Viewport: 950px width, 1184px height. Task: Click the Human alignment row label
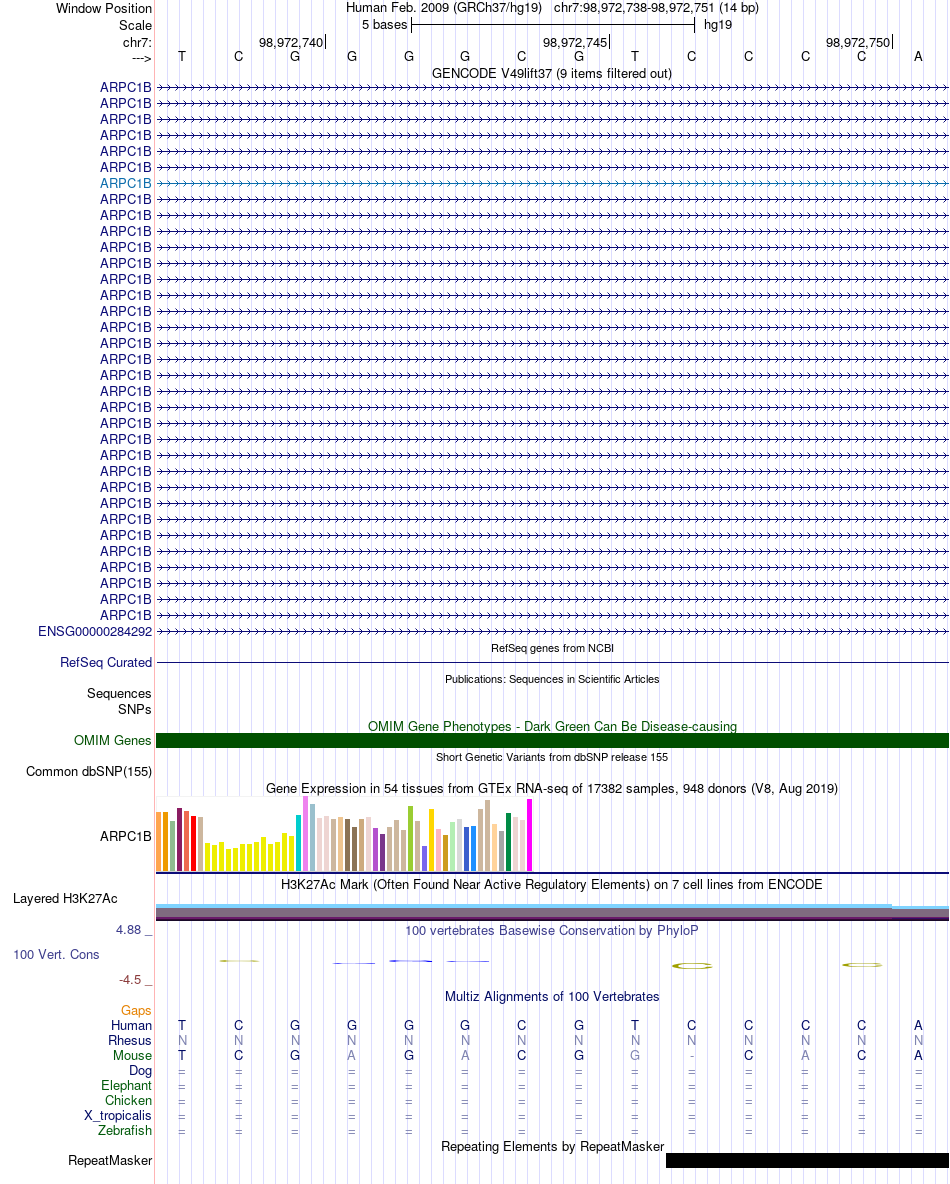coord(131,1025)
